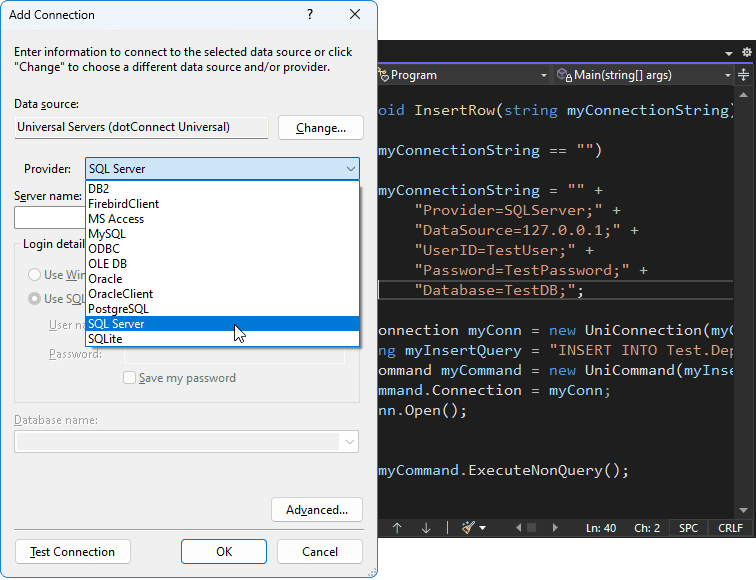The image size is (756, 580).
Task: Click the horizontal scrollbar thumb
Action: coord(531,527)
